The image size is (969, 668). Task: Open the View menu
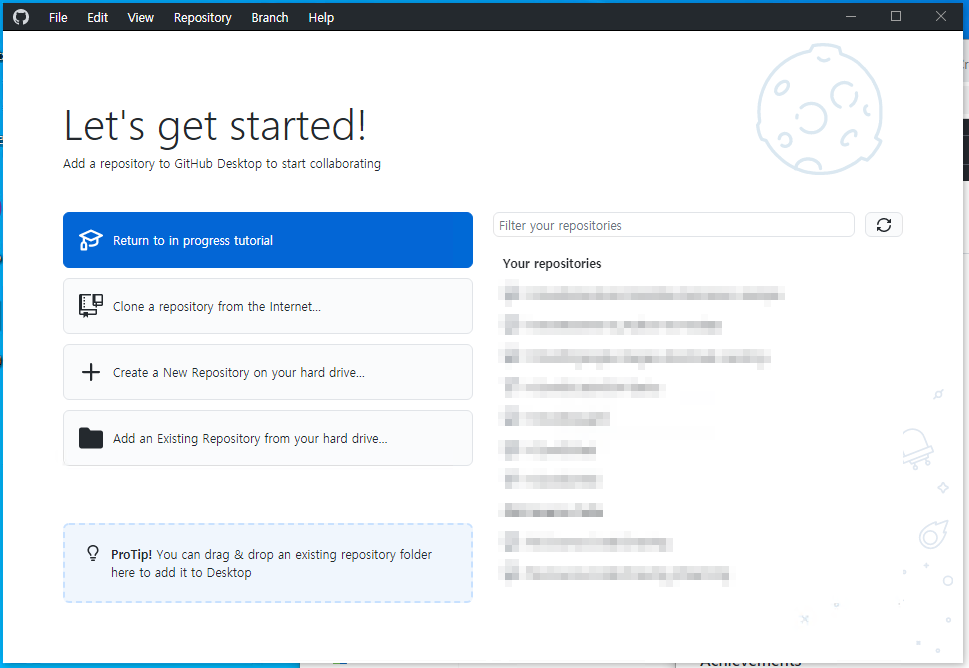[x=140, y=17]
